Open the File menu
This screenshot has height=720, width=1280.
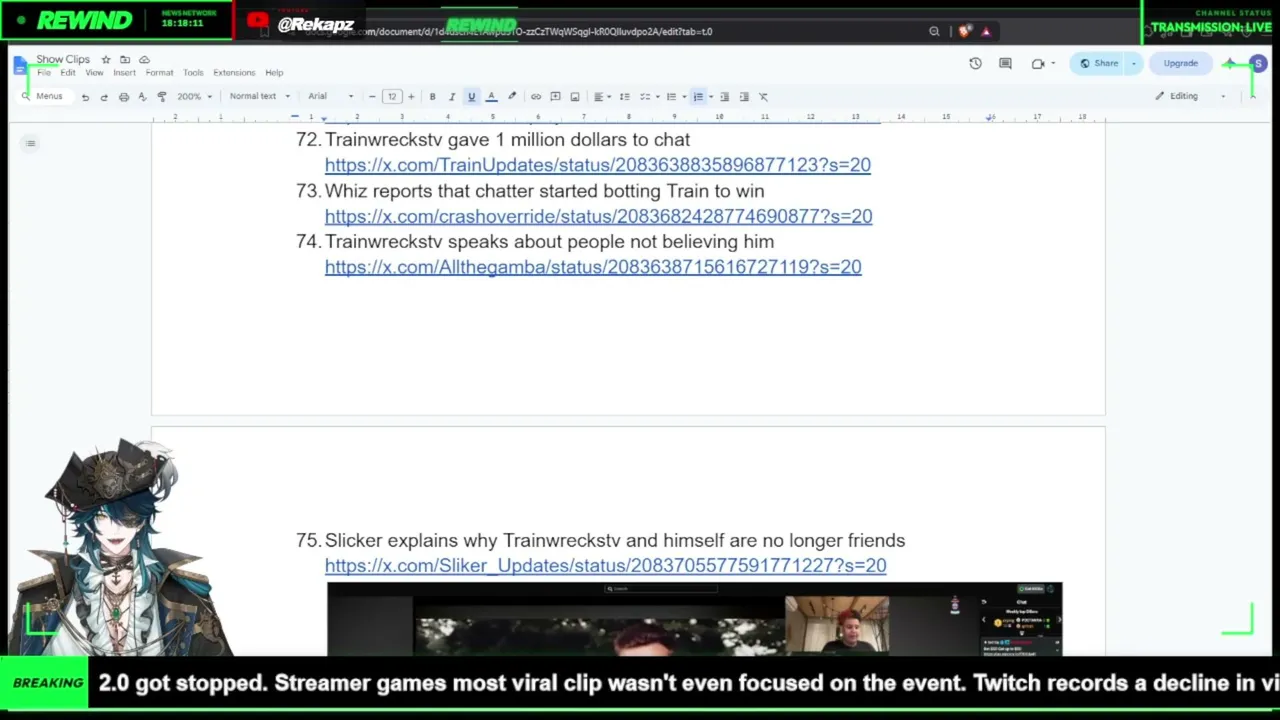[x=44, y=73]
